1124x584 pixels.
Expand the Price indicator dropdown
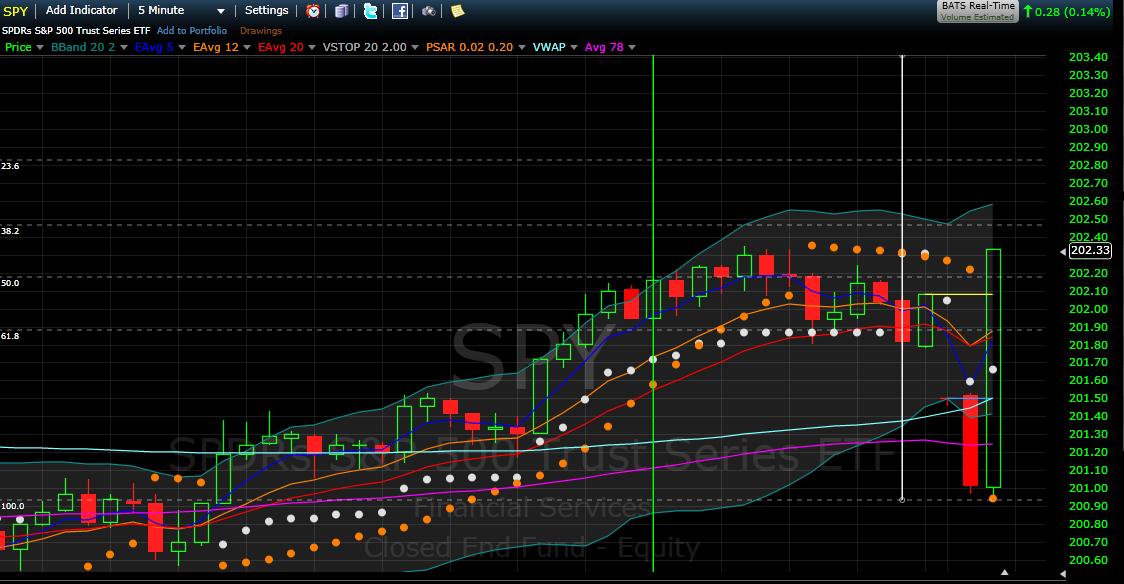[40, 47]
